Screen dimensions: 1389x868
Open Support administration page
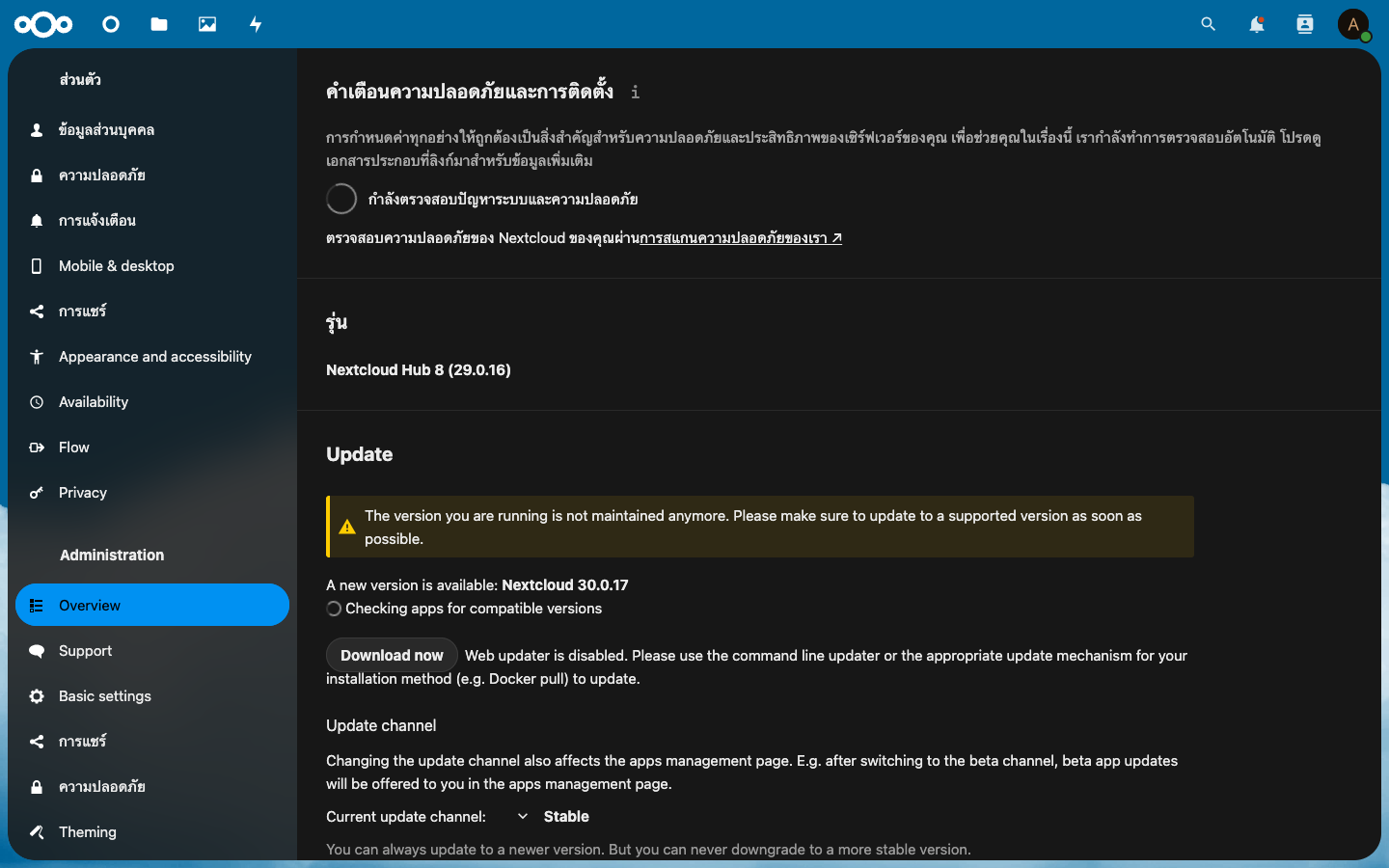click(x=152, y=651)
